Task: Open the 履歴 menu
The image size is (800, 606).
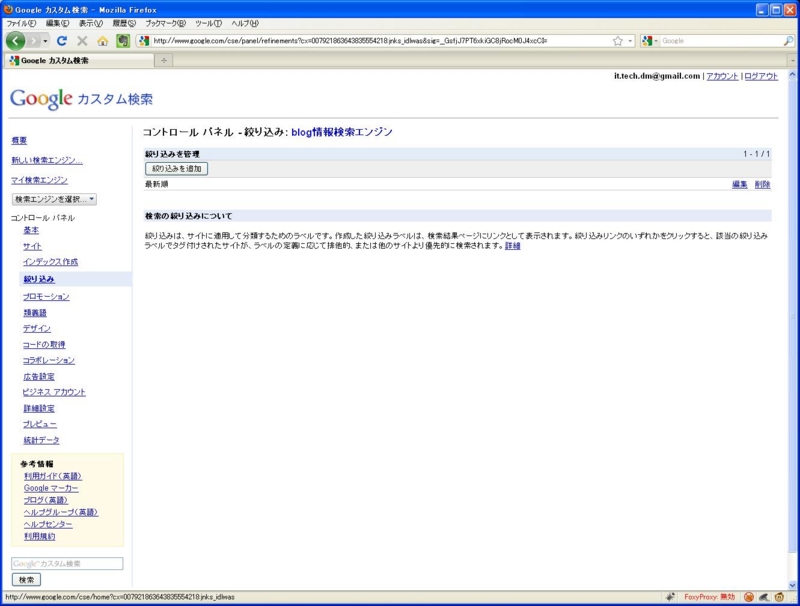Action: click(x=124, y=23)
